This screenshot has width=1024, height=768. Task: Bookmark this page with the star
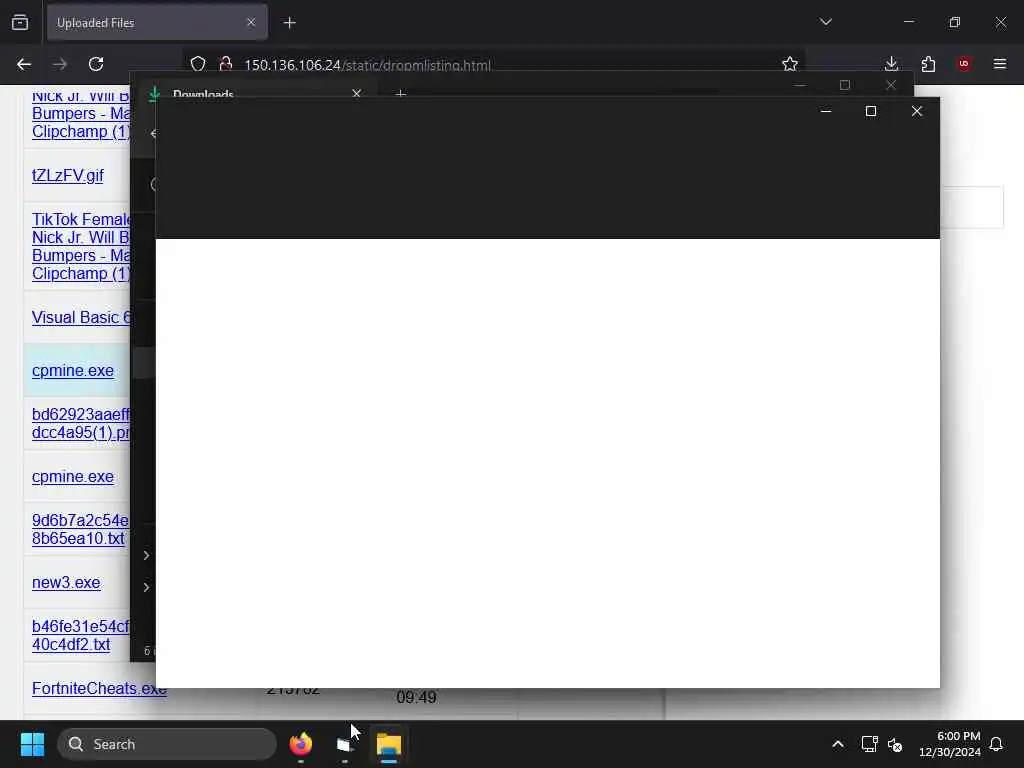coord(790,64)
